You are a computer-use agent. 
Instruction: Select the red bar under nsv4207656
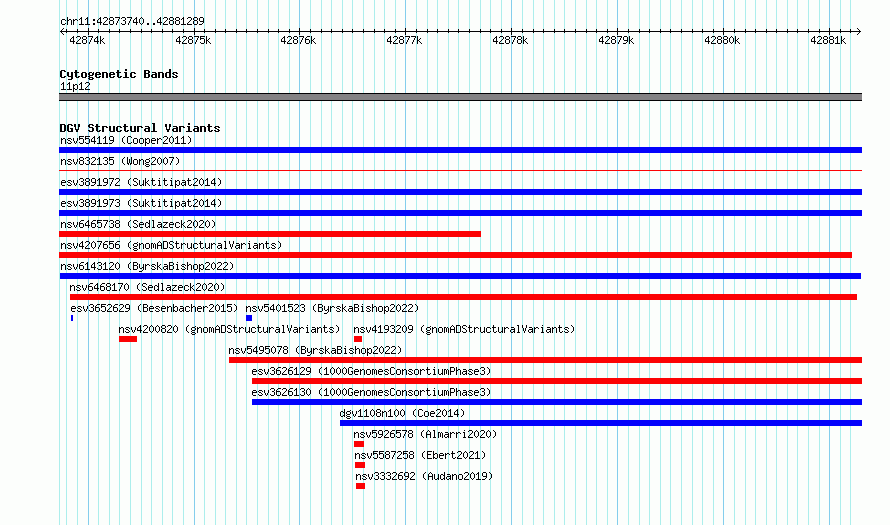(456, 255)
